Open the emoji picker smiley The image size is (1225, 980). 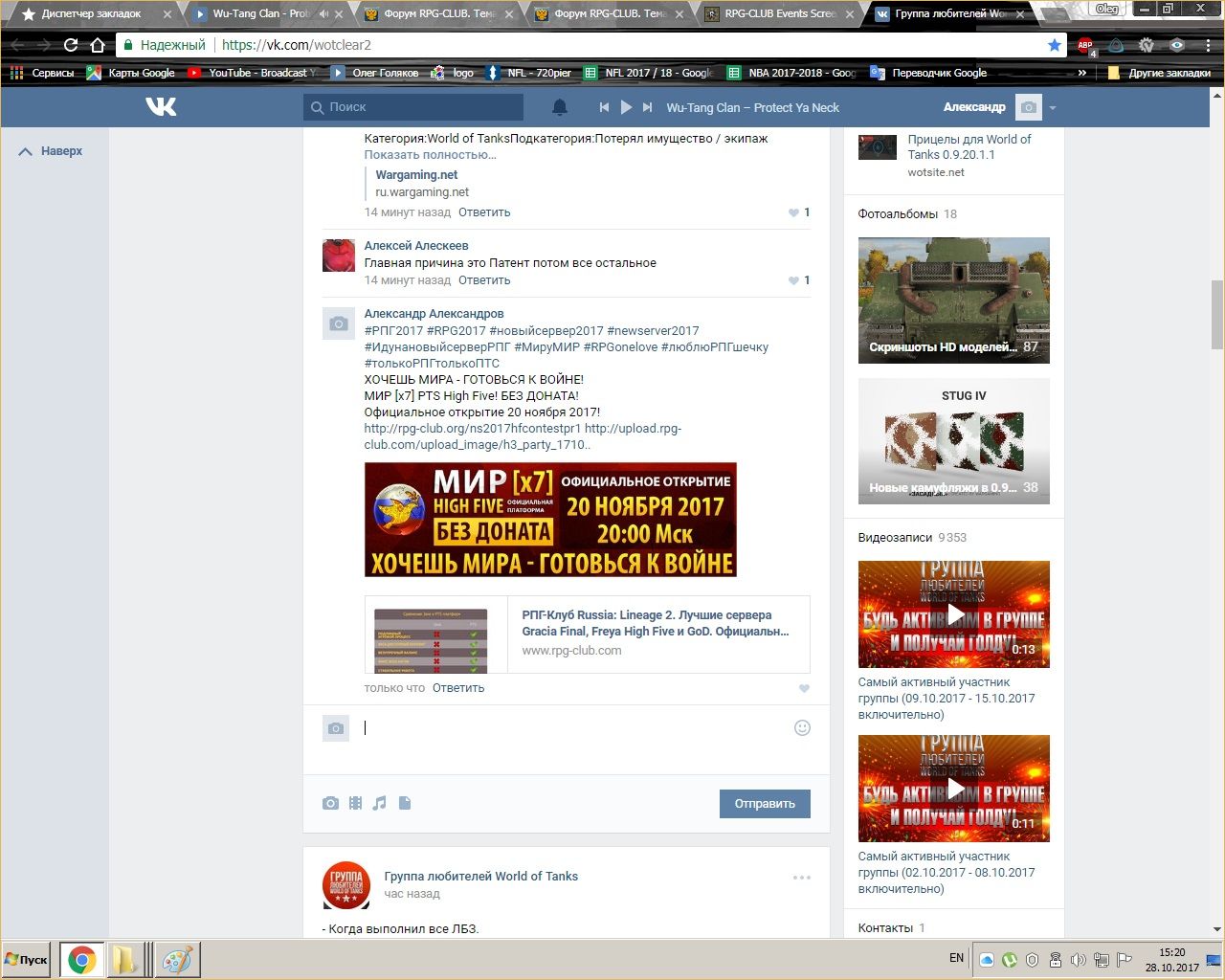point(802,727)
